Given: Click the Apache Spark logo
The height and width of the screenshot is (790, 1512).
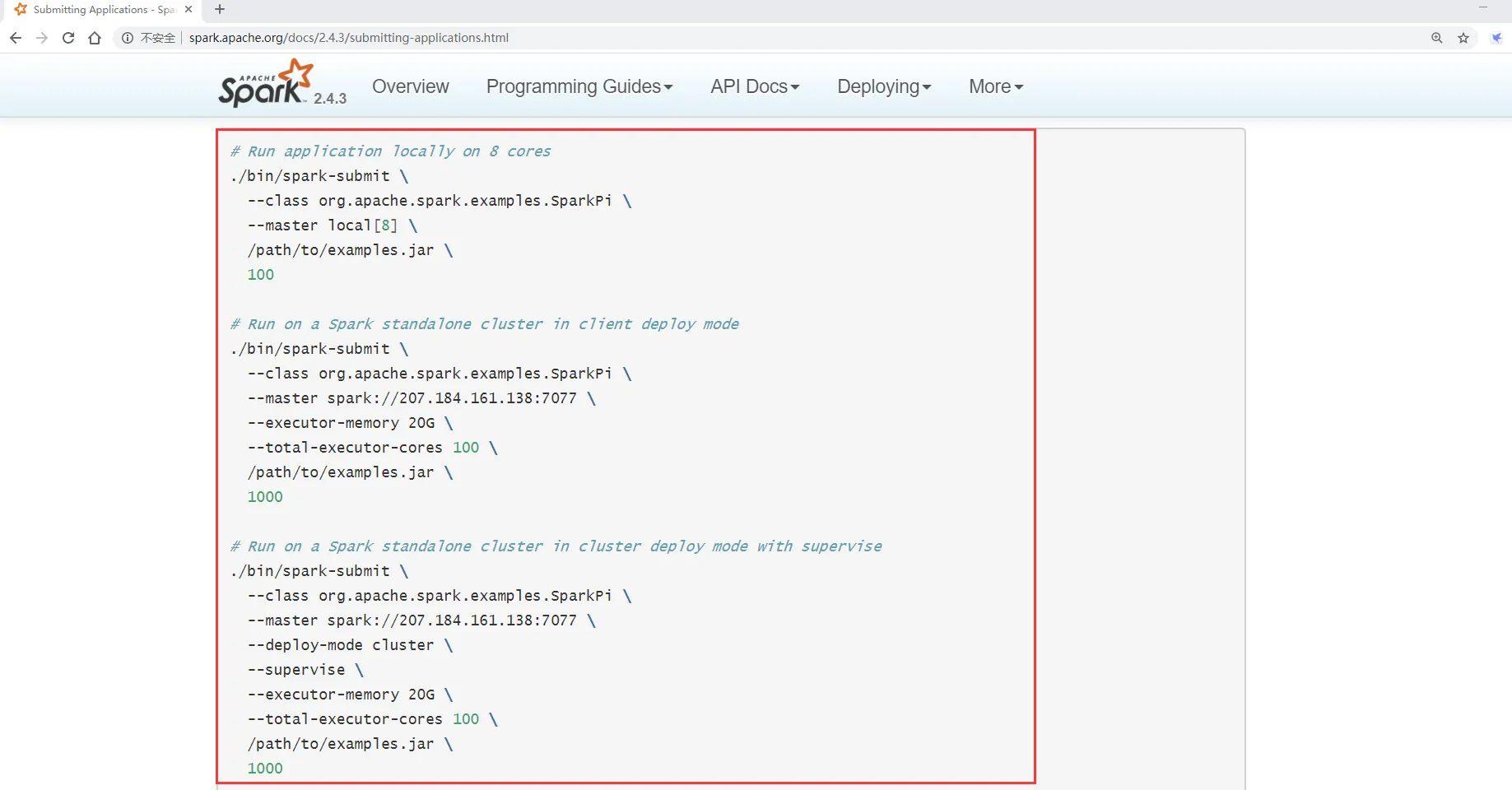Looking at the screenshot, I should point(266,83).
